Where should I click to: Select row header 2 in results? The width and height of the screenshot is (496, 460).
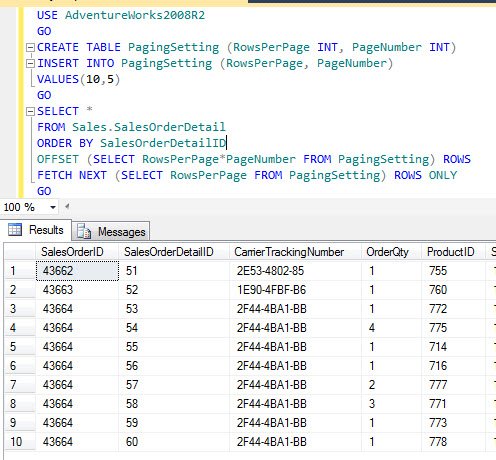pyautogui.click(x=20, y=290)
